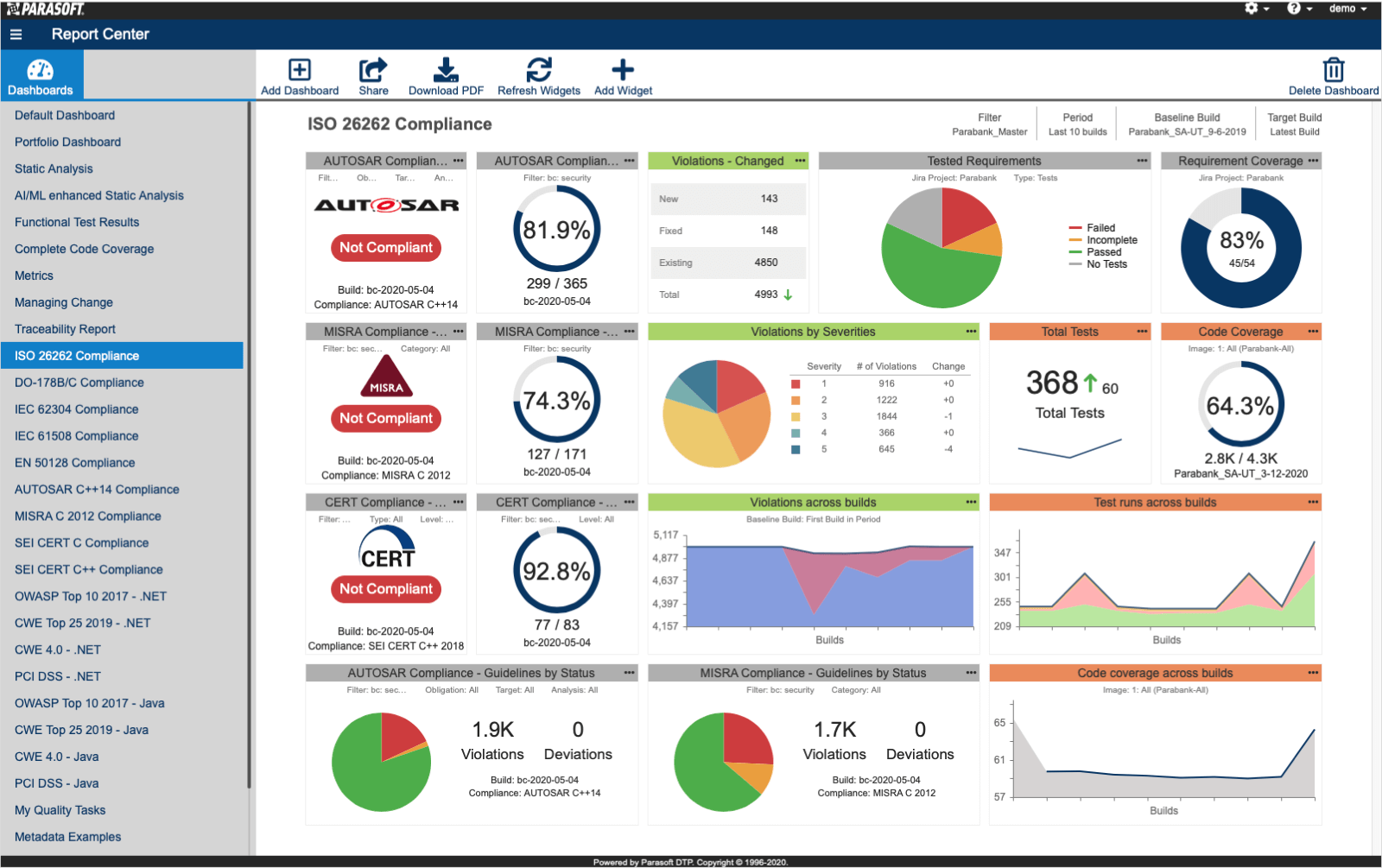Select the Default Dashboard from the sidebar
The height and width of the screenshot is (868, 1382).
click(64, 115)
